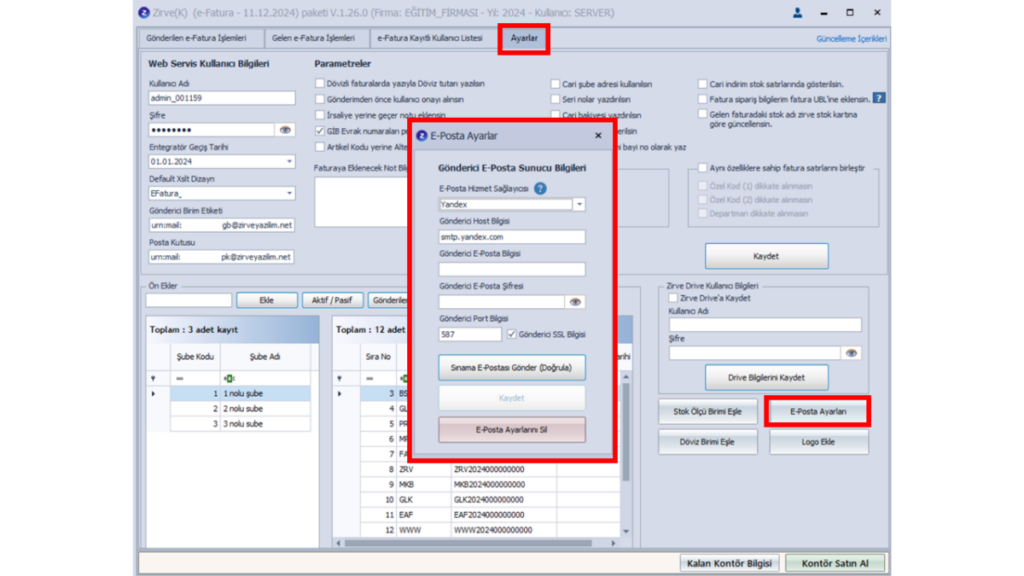Select the 3 nolu şube row
Image resolution: width=1024 pixels, height=576 pixels.
(240, 424)
